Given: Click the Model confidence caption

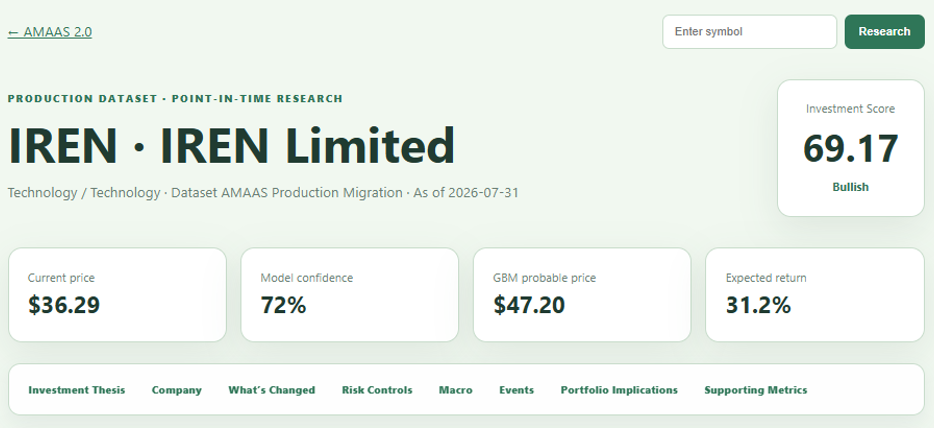Looking at the screenshot, I should (x=307, y=278).
